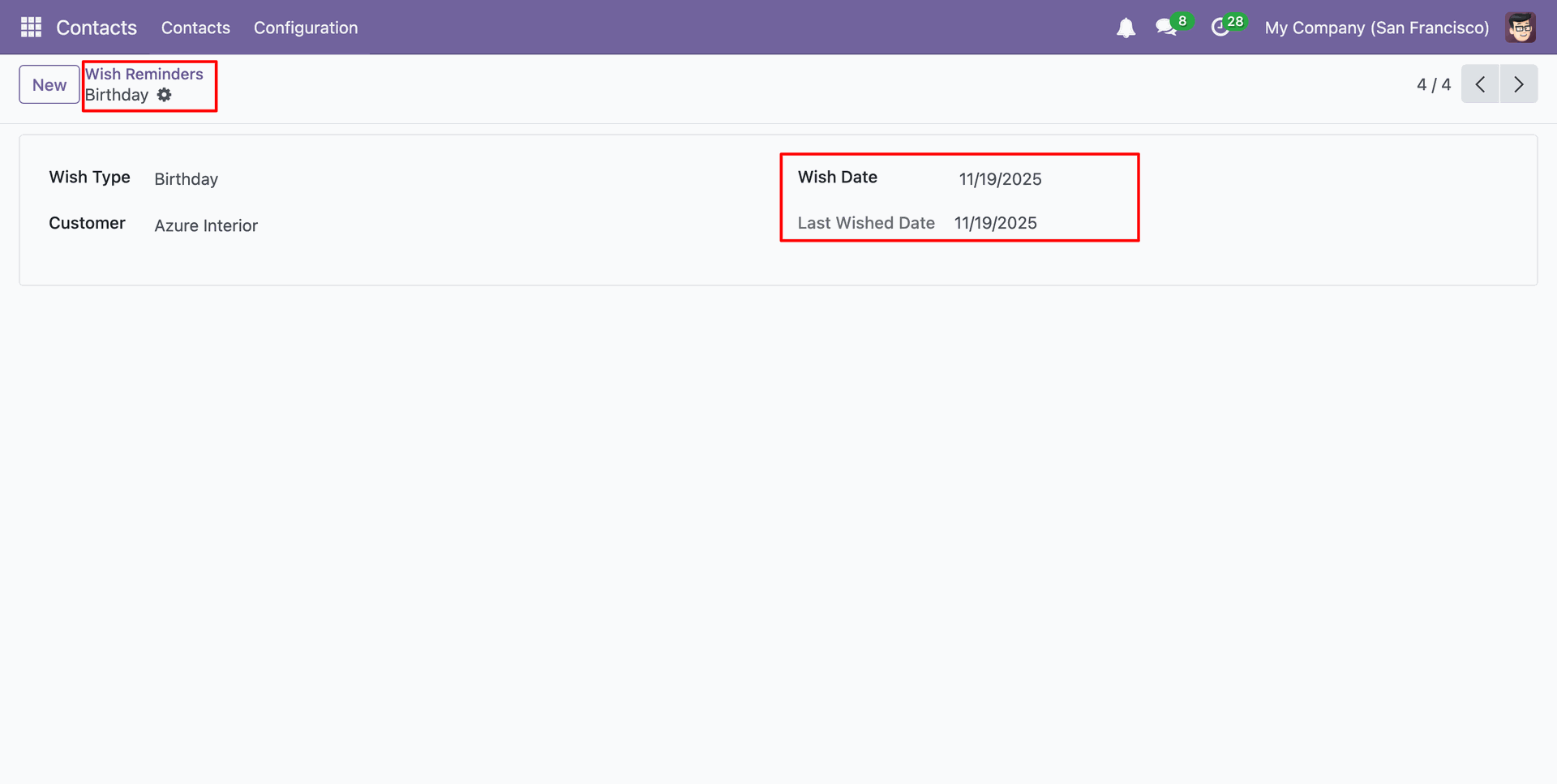Open the apps grid menu icon

(31, 28)
